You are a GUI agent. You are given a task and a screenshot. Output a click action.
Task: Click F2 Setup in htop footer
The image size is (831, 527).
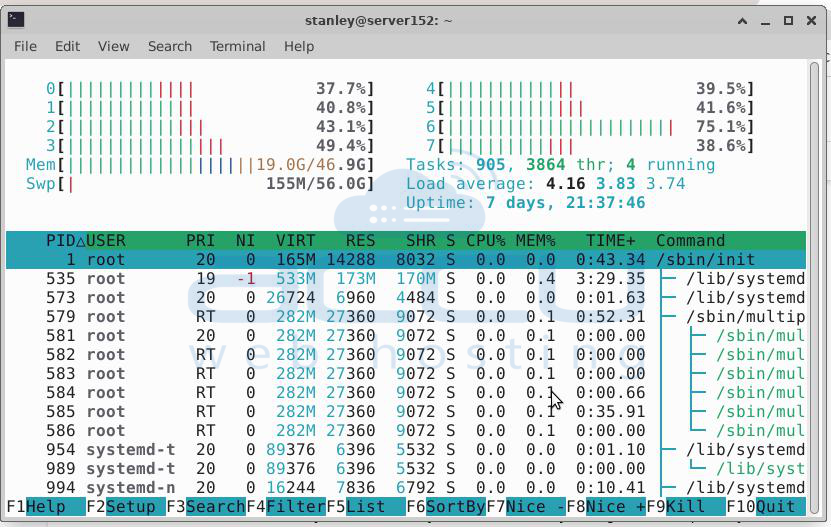(x=126, y=506)
